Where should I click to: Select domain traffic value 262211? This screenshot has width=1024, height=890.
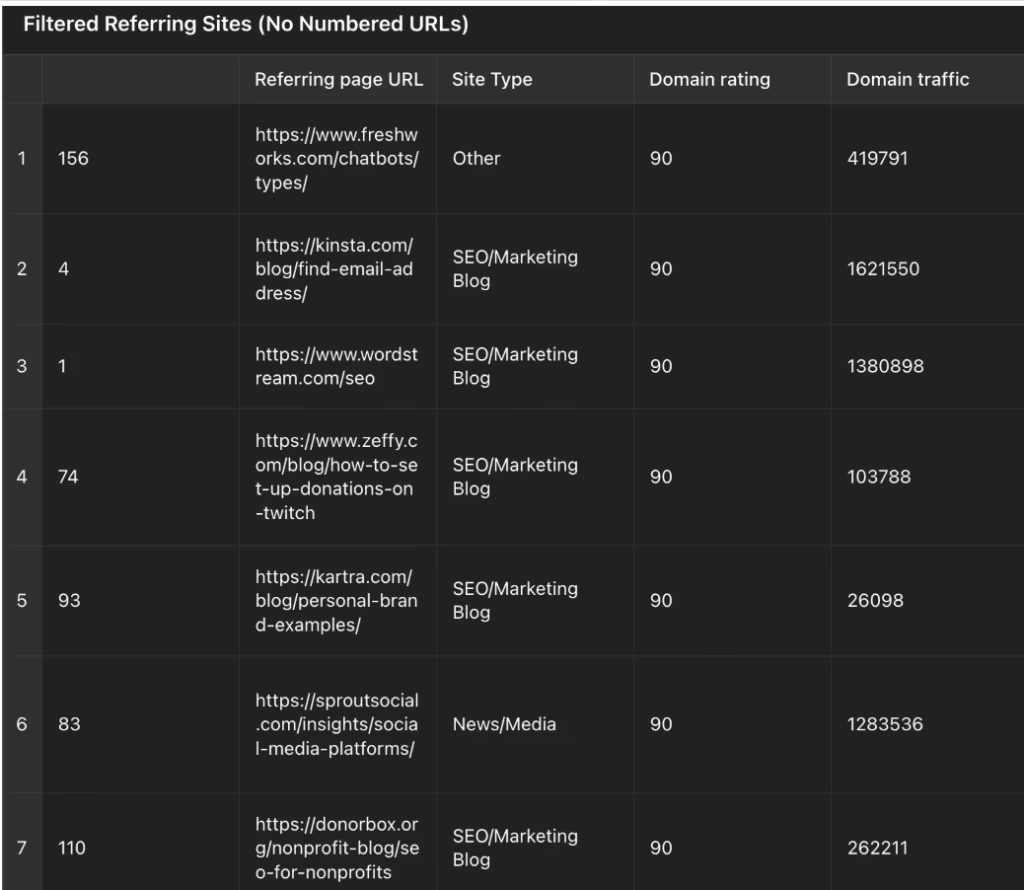[877, 848]
